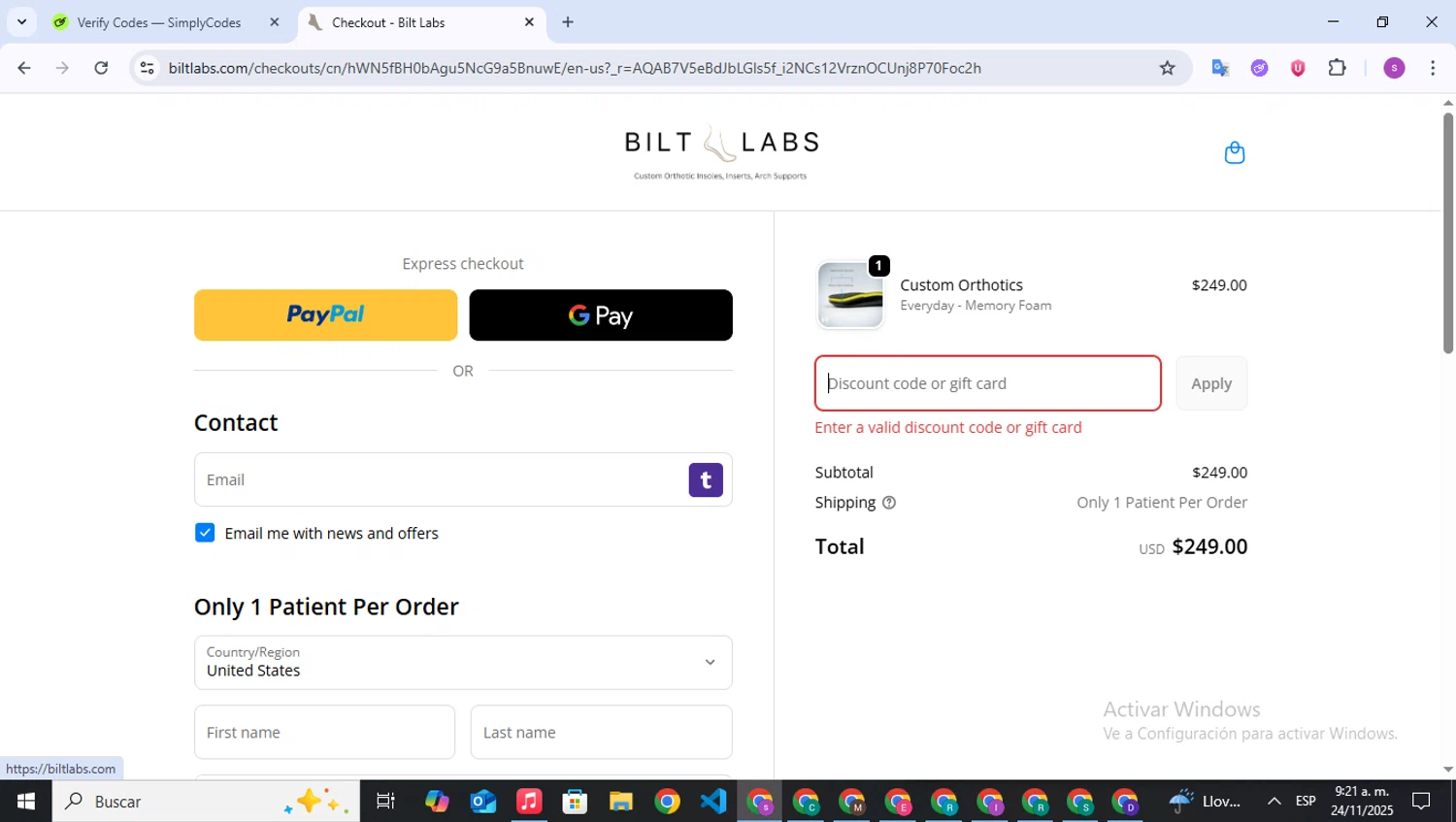
Task: Go forward with the browser arrow
Action: [x=62, y=68]
